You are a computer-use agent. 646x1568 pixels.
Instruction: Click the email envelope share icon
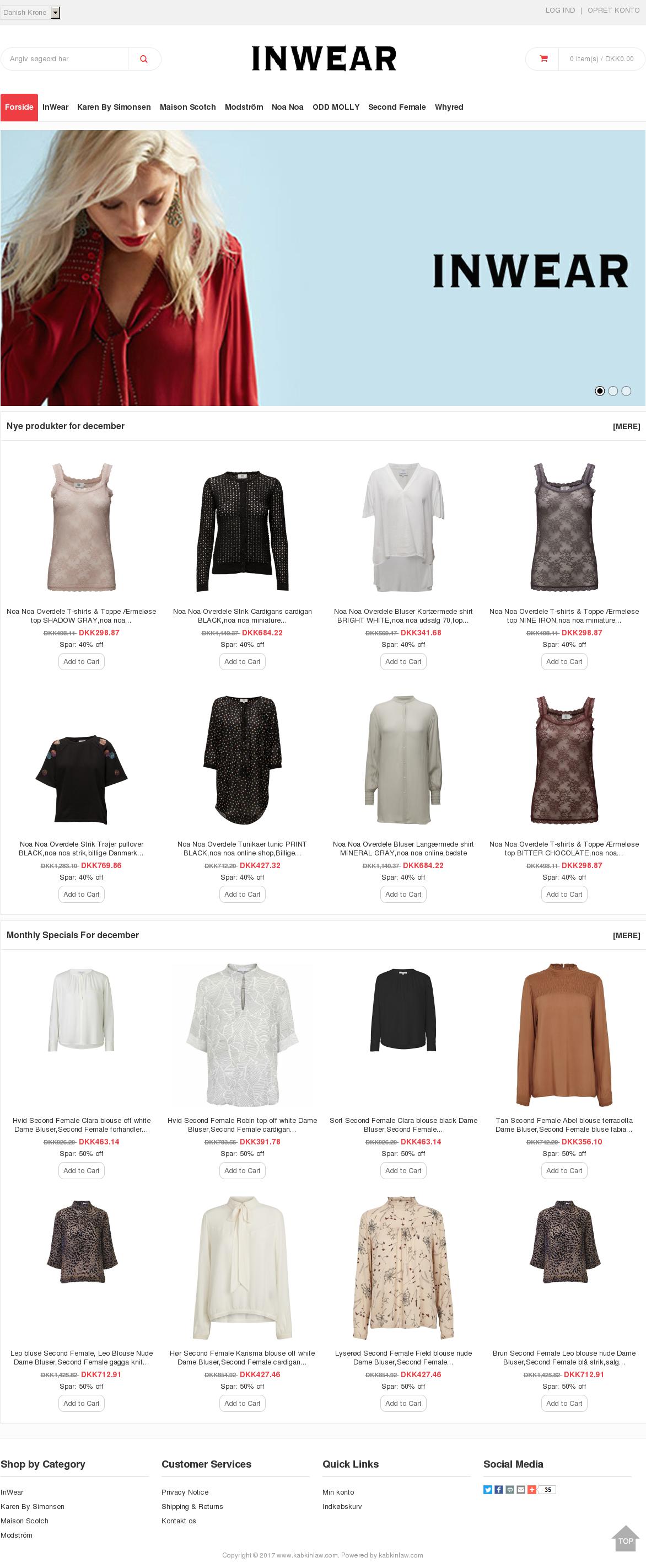(x=521, y=1490)
